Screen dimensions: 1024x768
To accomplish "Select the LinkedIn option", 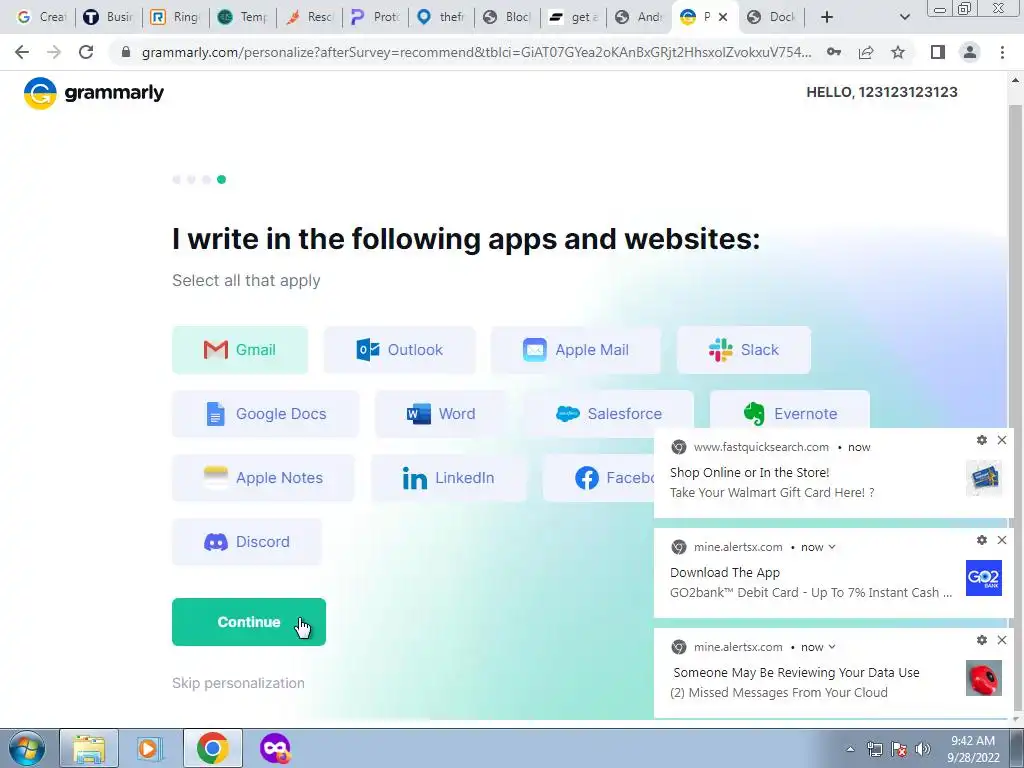I will 449,478.
